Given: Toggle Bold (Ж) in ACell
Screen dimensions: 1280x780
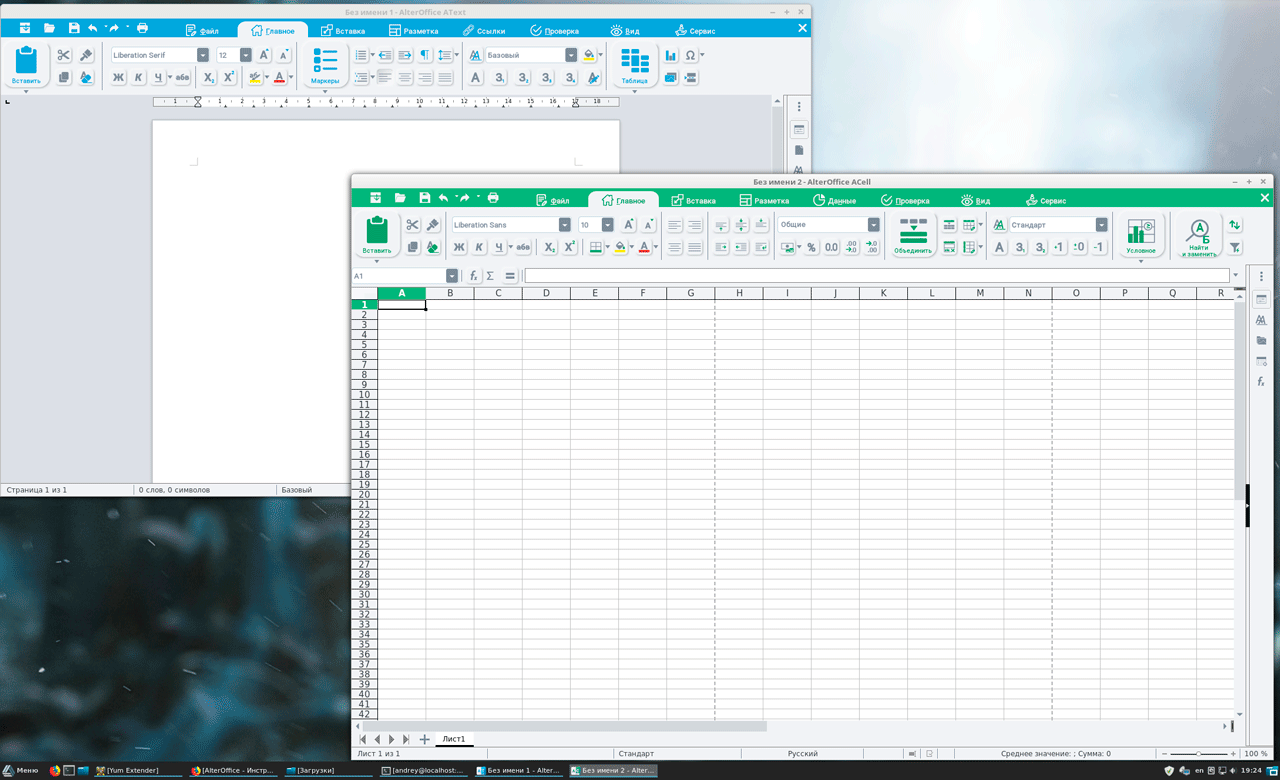Looking at the screenshot, I should 459,247.
